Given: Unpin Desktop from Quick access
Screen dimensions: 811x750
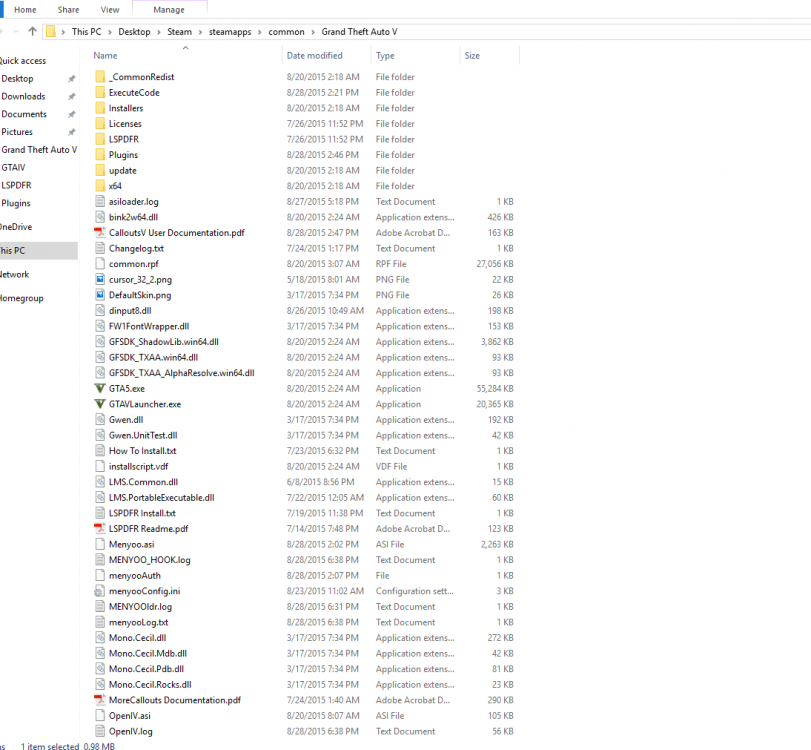Looking at the screenshot, I should tap(71, 78).
